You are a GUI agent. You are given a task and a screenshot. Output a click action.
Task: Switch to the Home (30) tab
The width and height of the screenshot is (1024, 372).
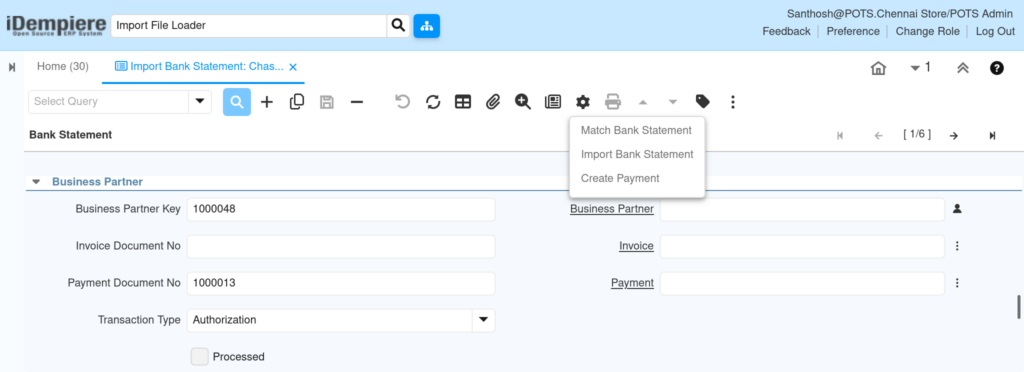click(x=63, y=67)
